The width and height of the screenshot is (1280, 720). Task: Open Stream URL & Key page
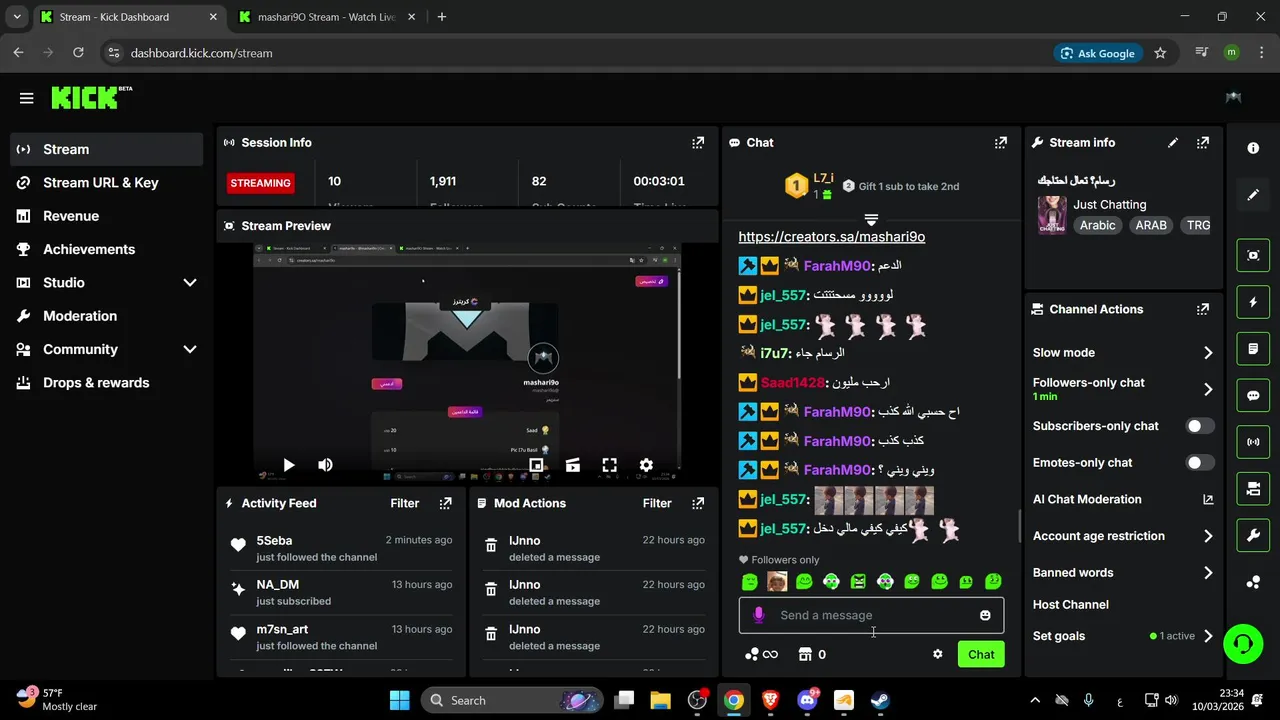[107, 183]
